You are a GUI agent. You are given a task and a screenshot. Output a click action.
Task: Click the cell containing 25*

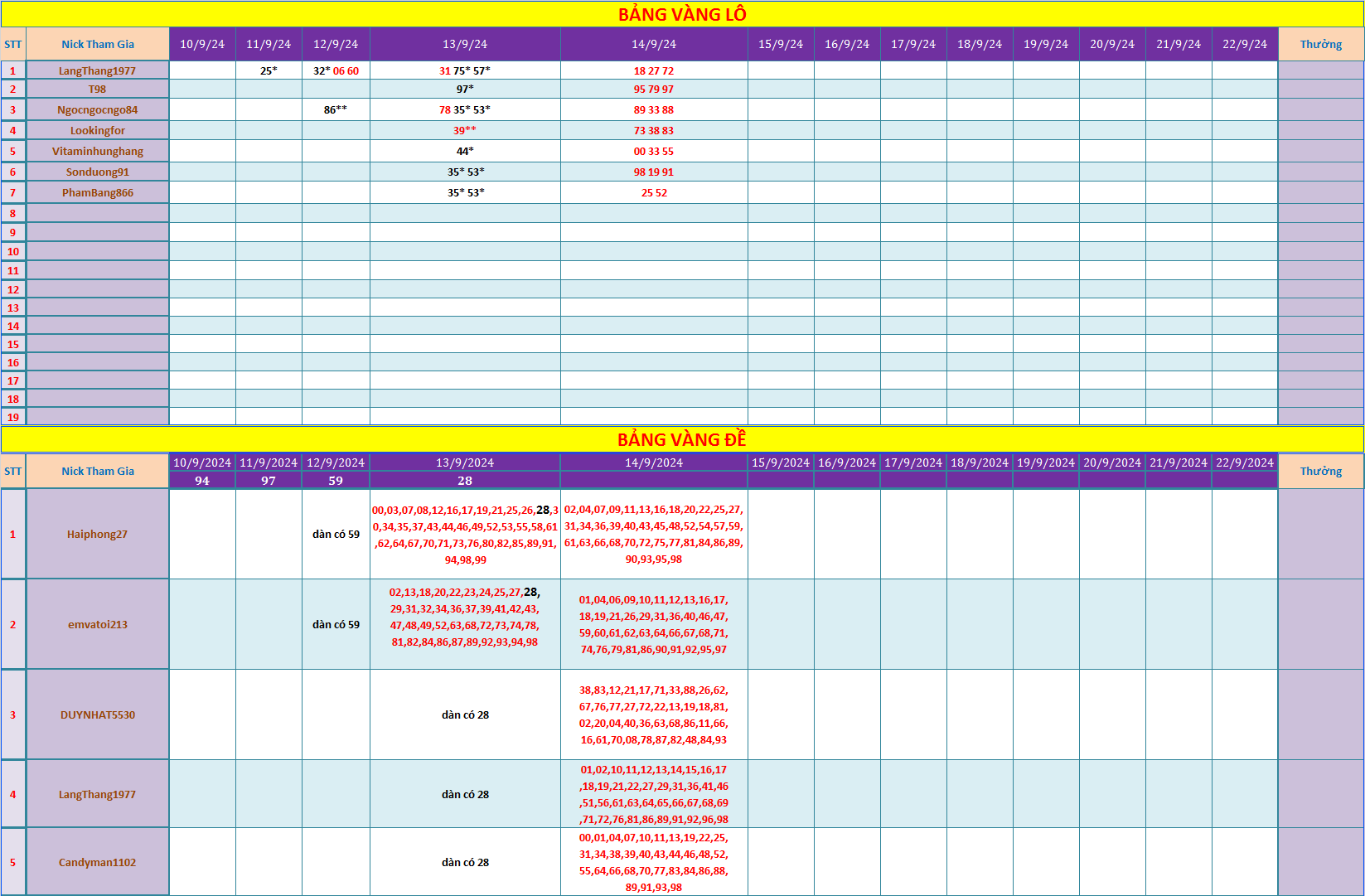click(x=269, y=70)
